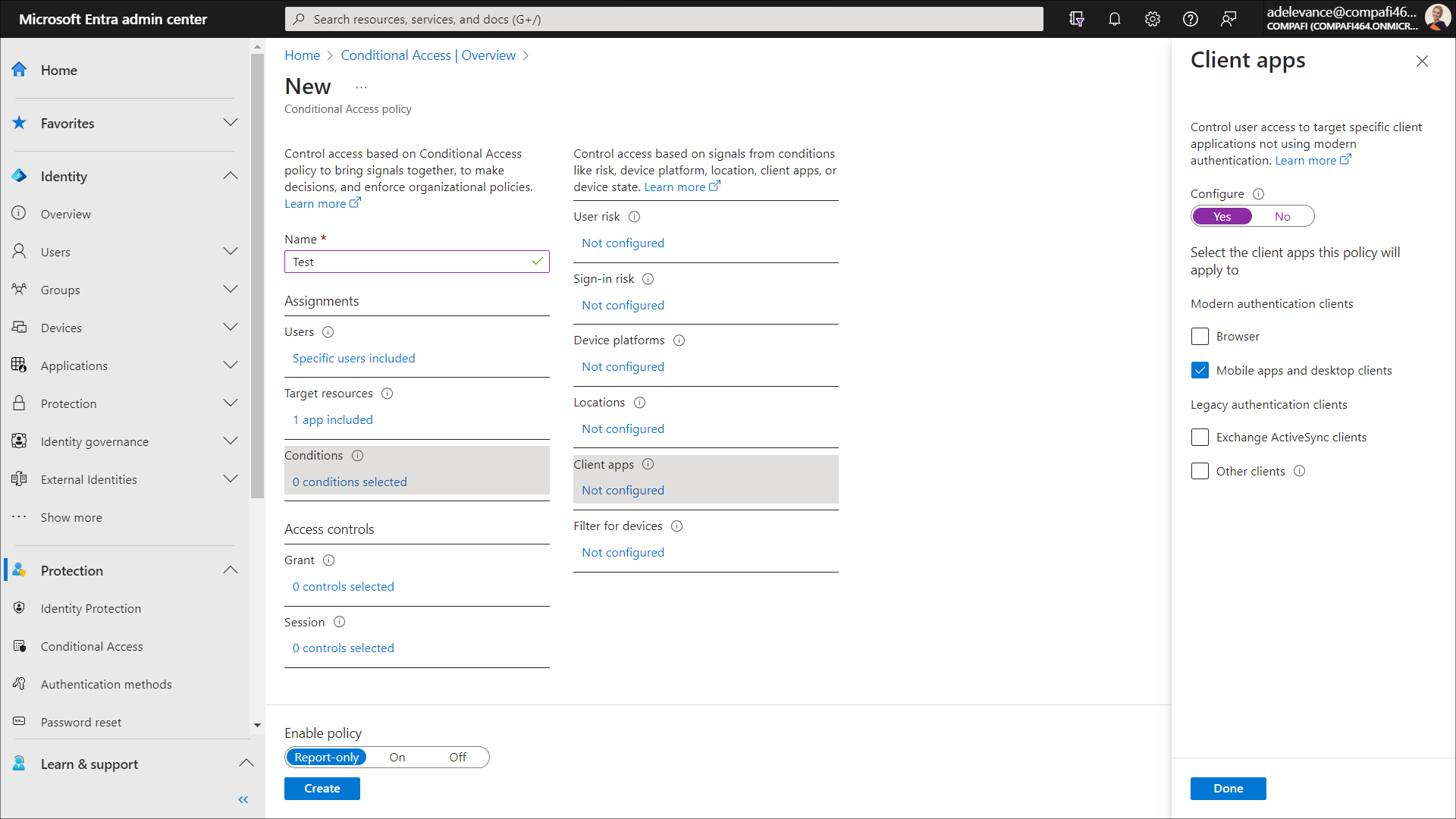The height and width of the screenshot is (819, 1456).
Task: Collapse the sidebar with double-chevron icon
Action: [243, 799]
